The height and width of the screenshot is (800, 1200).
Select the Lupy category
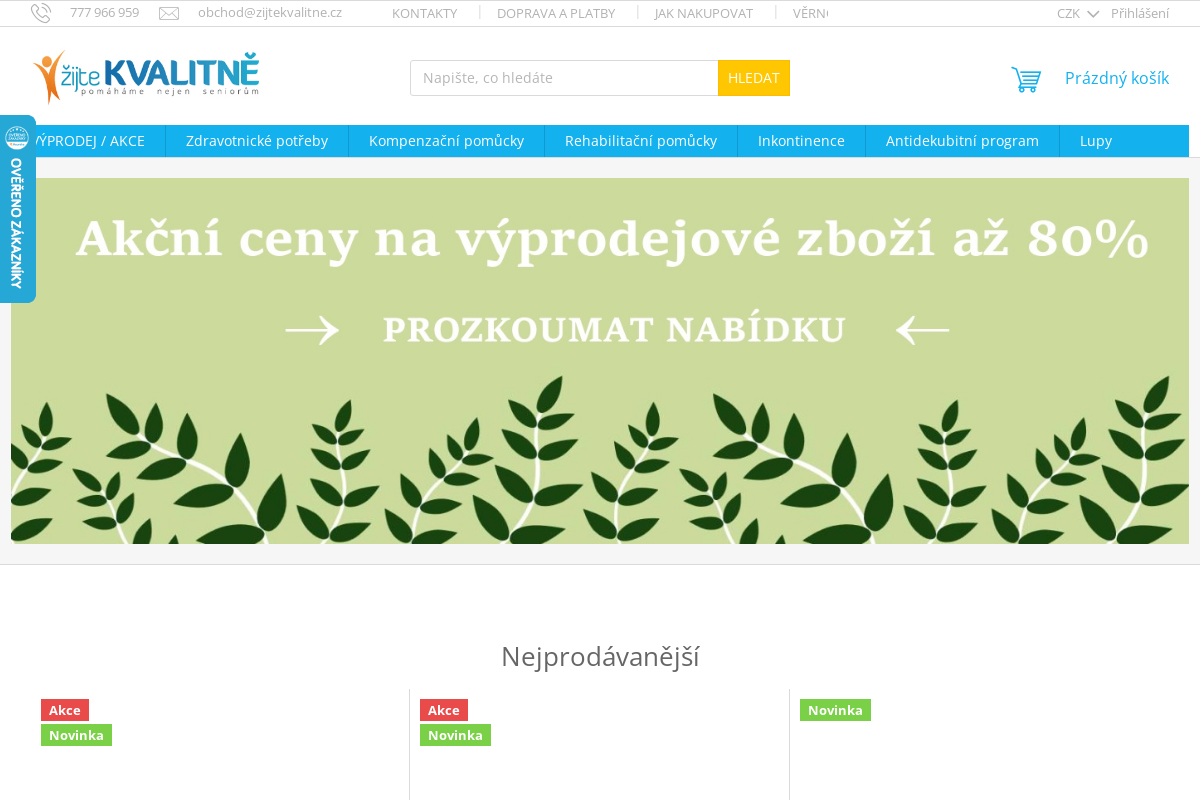click(x=1095, y=141)
